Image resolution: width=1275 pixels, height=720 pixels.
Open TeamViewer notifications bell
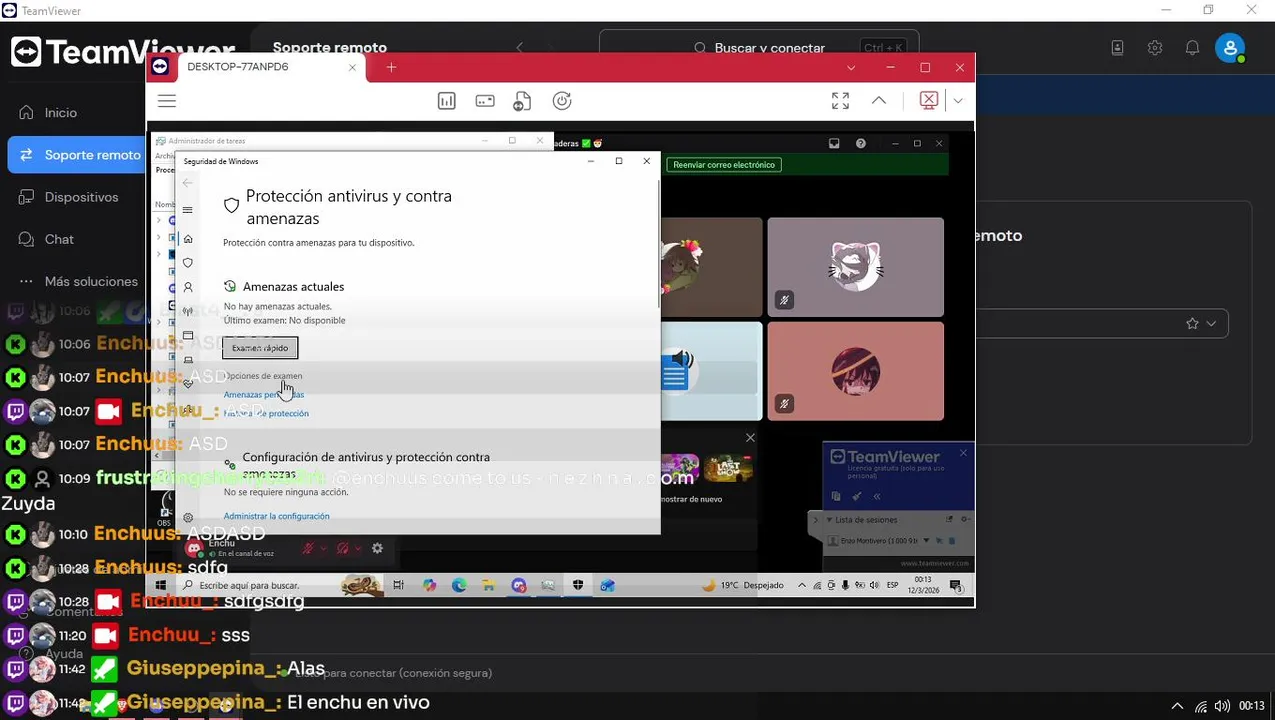point(1192,47)
